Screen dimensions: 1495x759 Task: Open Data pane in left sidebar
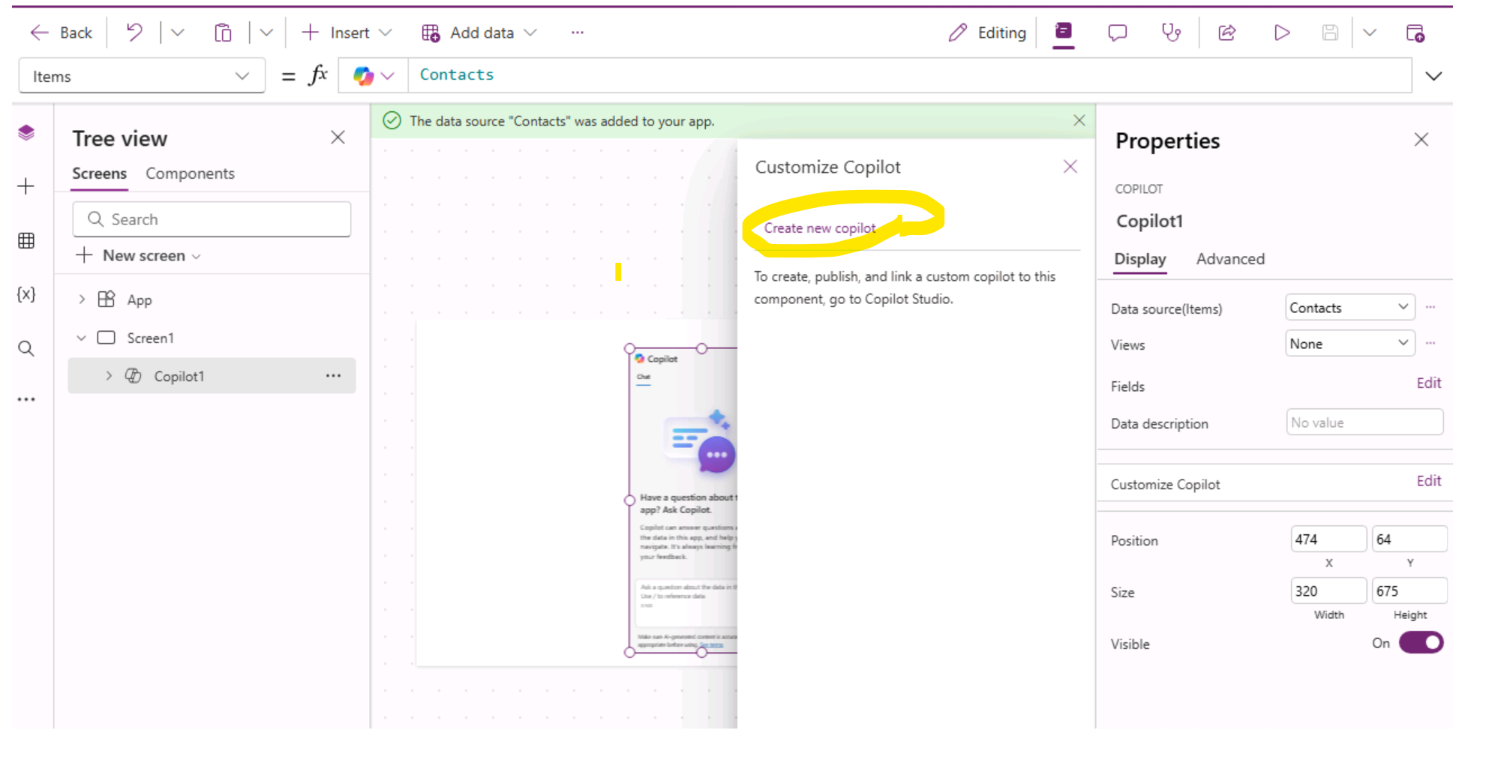click(x=27, y=241)
